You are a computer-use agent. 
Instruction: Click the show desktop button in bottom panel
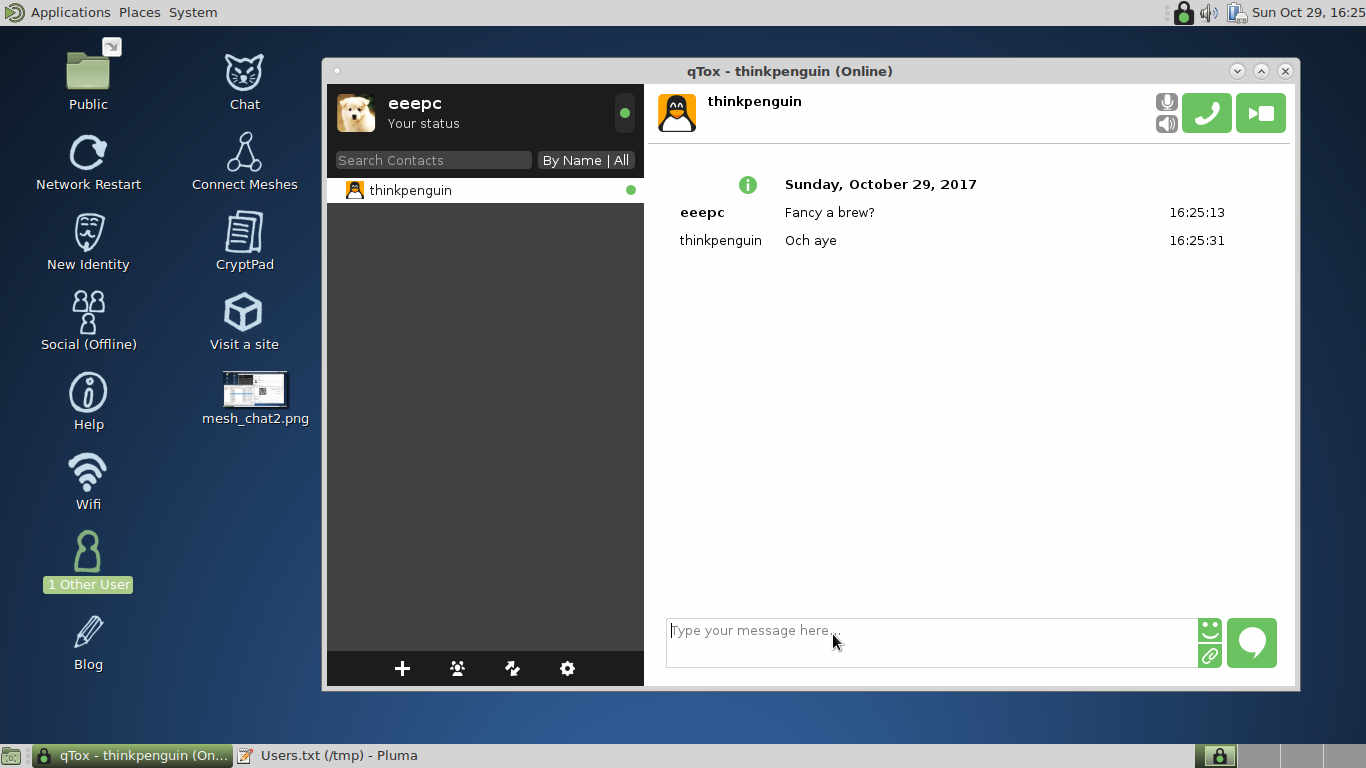point(11,756)
